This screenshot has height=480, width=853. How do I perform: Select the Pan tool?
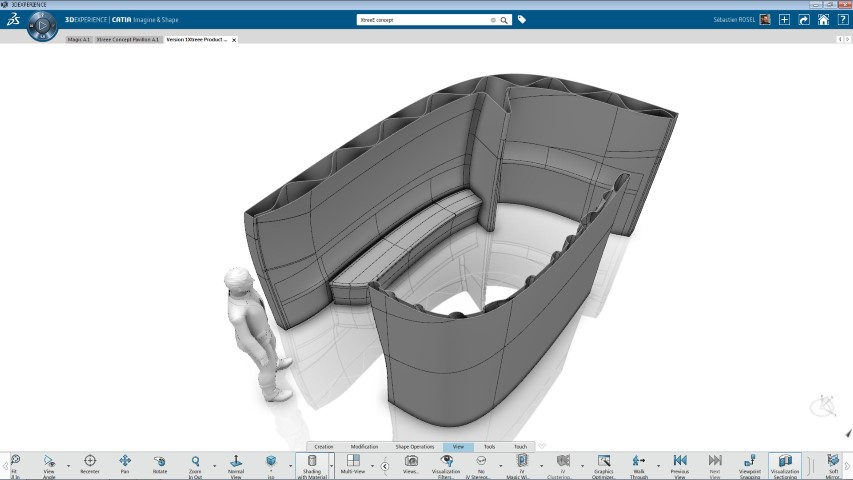pyautogui.click(x=125, y=461)
